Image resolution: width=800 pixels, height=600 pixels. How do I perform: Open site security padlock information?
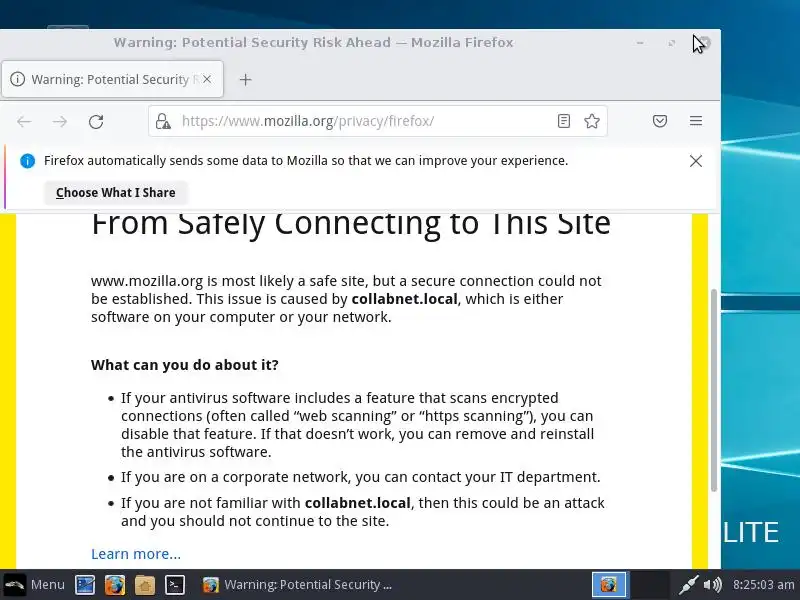[163, 121]
